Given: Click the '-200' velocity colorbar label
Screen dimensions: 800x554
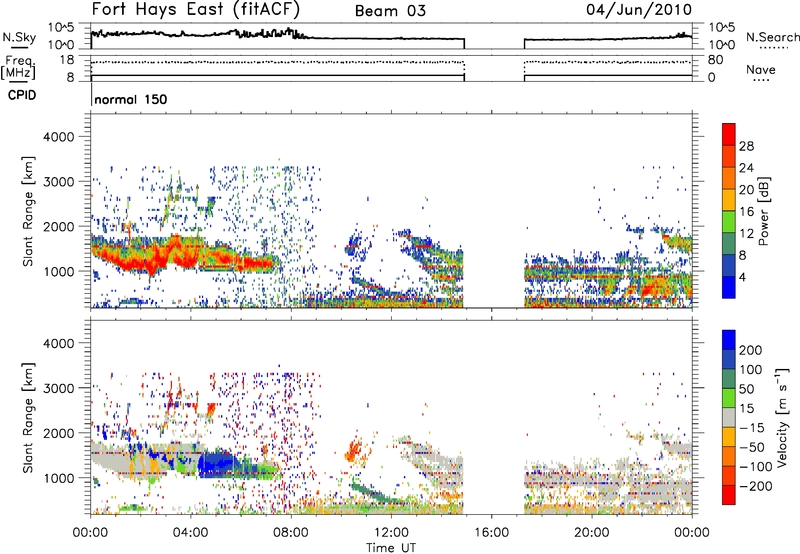Looking at the screenshot, I should click(x=754, y=486).
